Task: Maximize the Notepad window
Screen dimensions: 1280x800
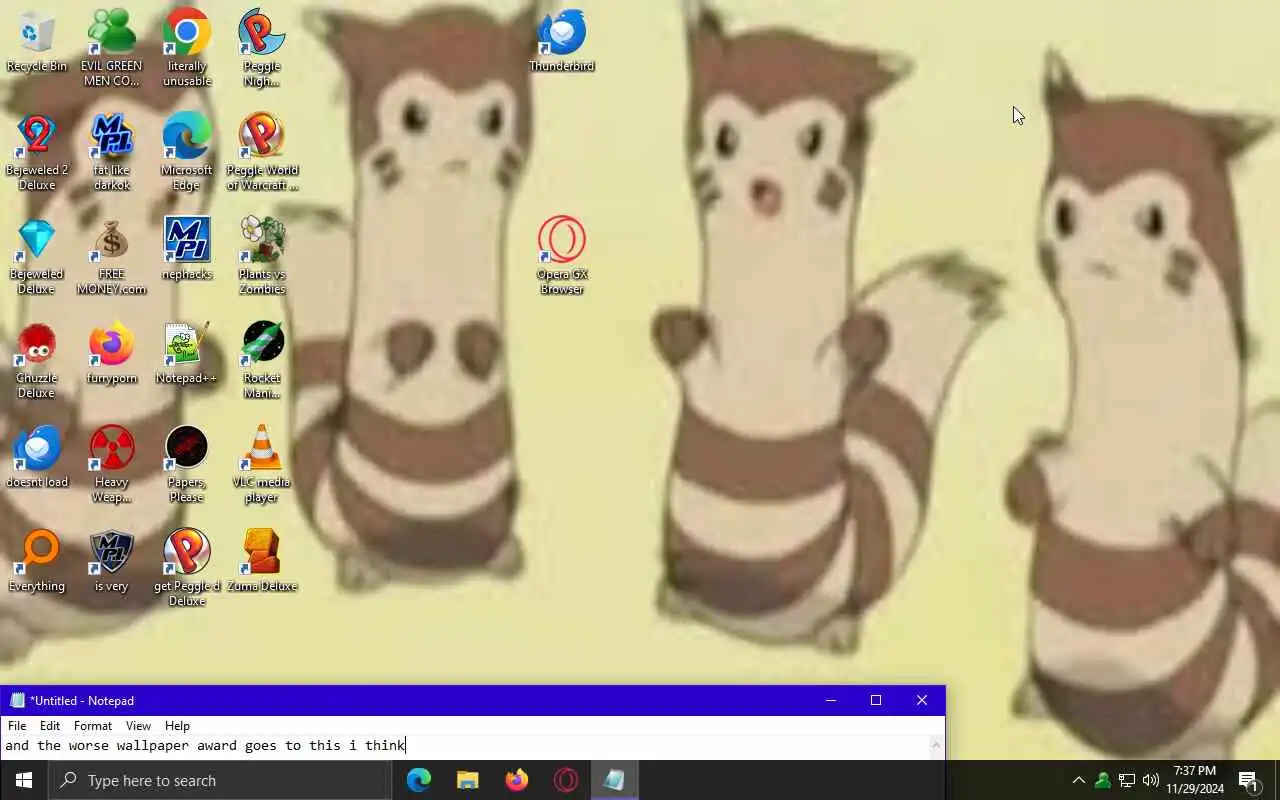Action: coord(876,701)
